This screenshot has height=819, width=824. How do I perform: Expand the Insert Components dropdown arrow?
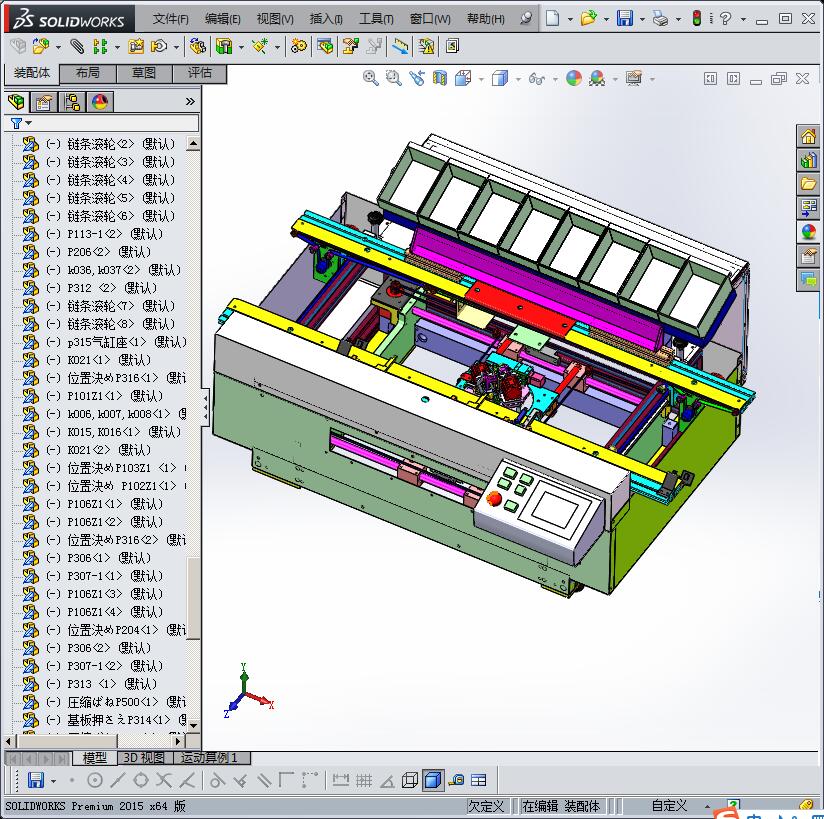[x=58, y=47]
